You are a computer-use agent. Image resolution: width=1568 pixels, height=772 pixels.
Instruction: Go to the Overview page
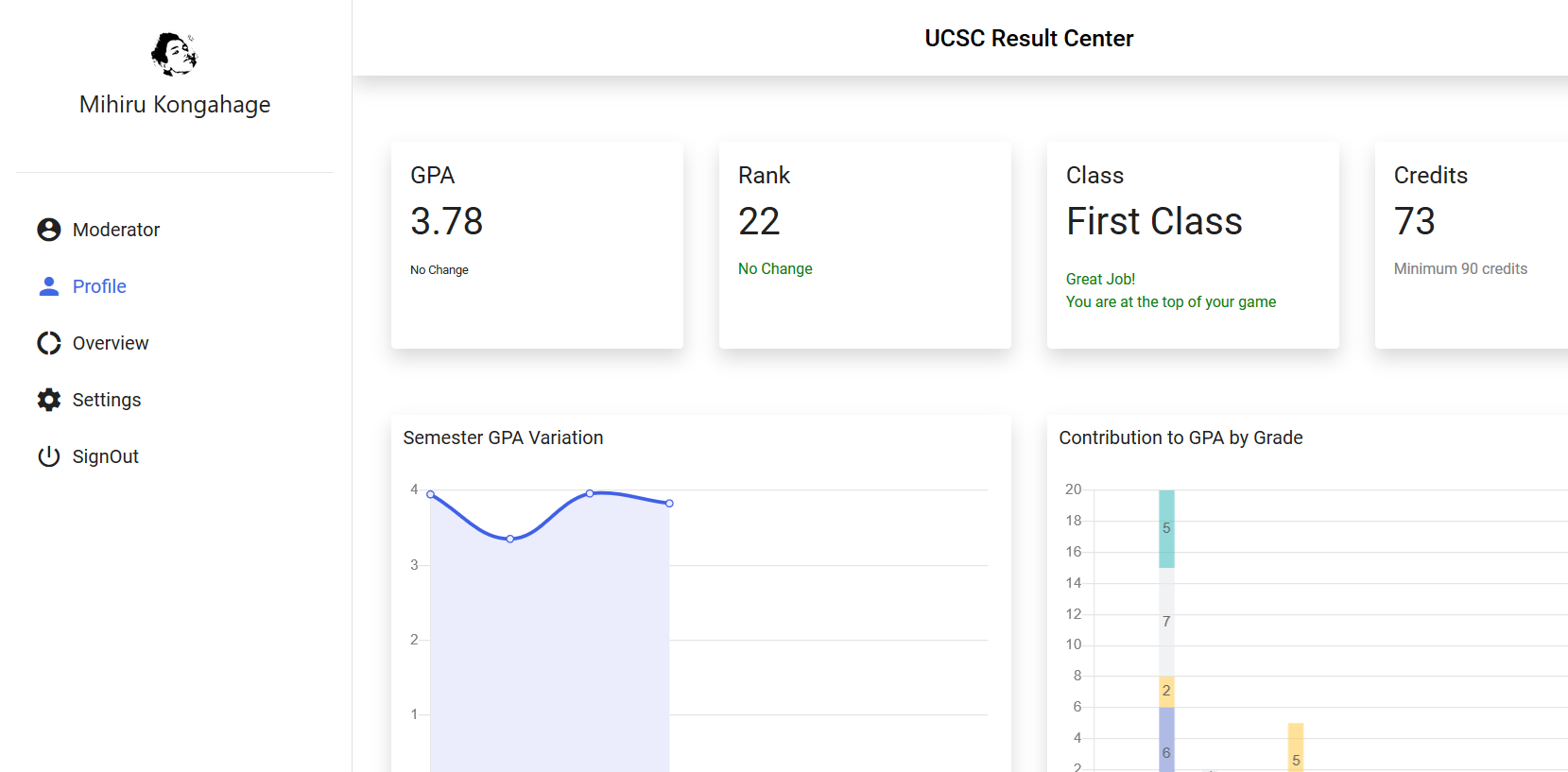[111, 343]
